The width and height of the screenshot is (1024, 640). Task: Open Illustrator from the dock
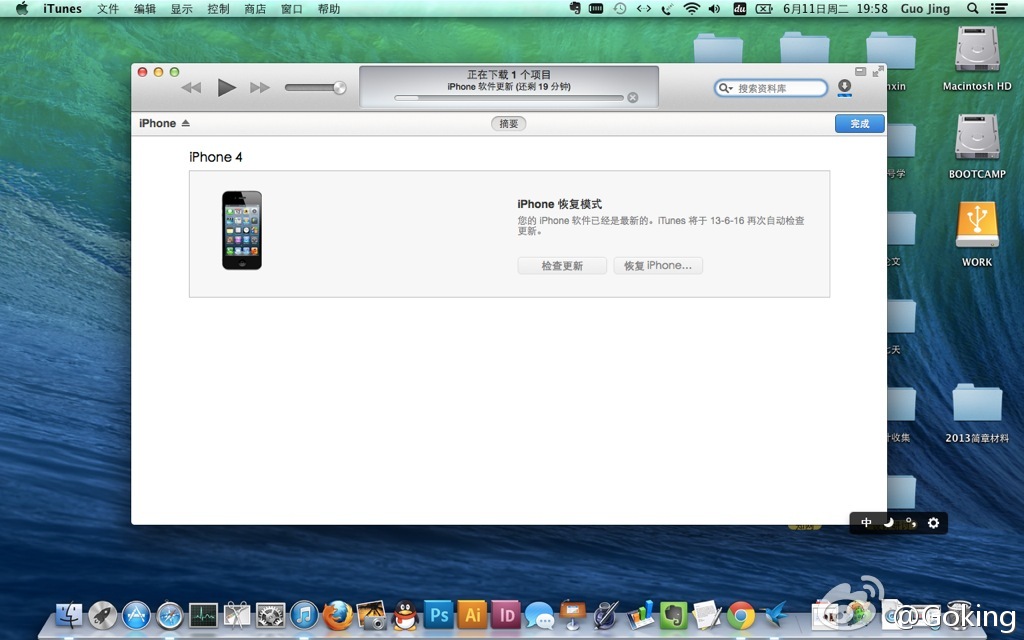472,615
